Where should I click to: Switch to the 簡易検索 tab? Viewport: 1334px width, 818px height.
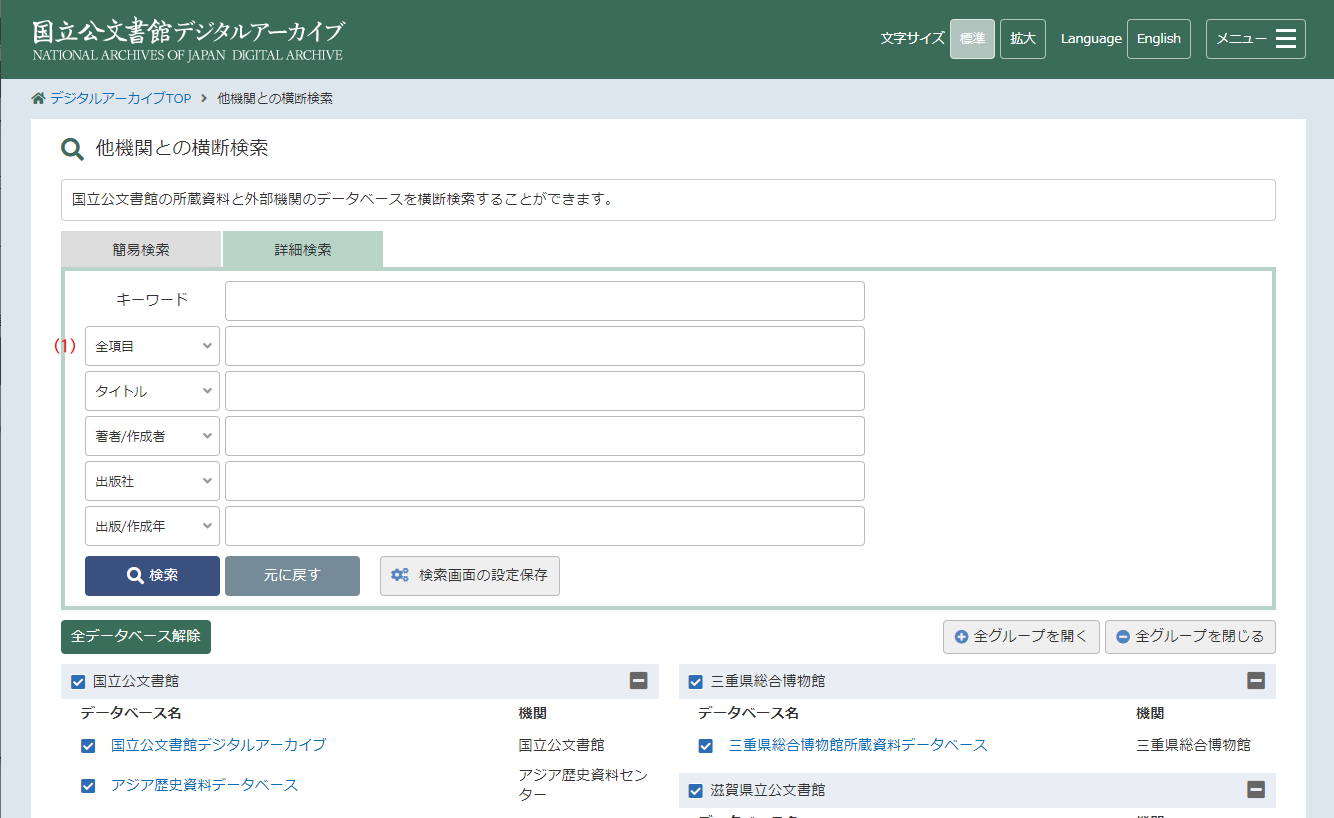[141, 250]
